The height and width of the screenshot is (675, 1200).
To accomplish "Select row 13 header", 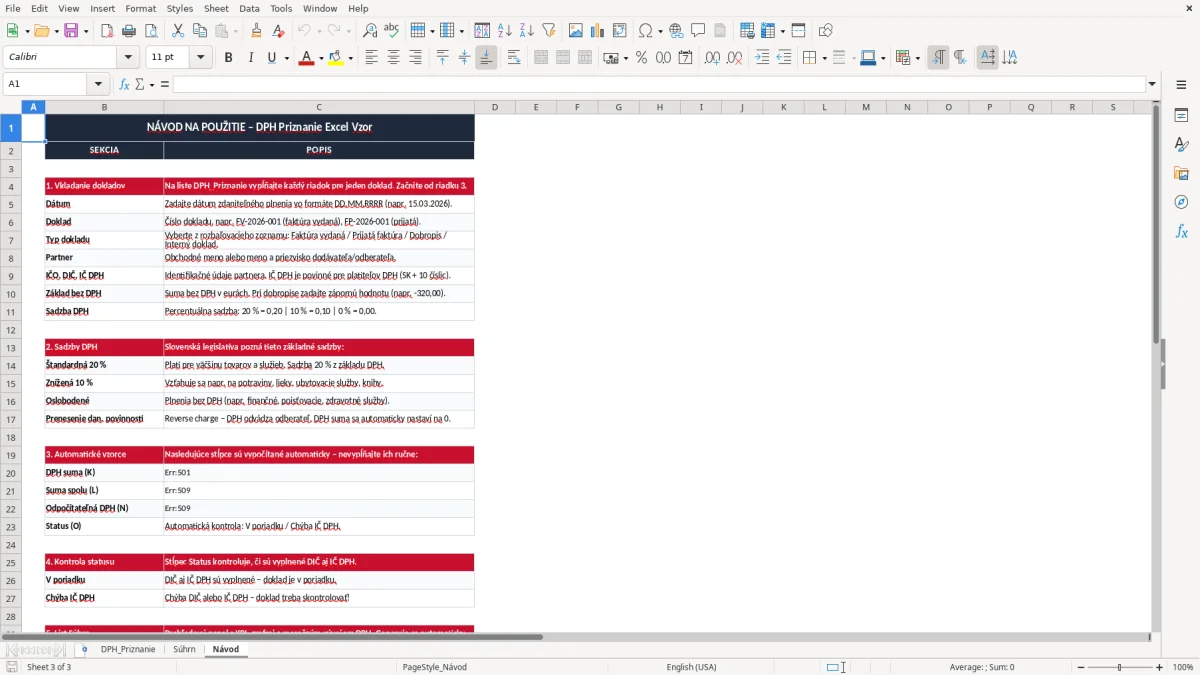I will tap(11, 347).
